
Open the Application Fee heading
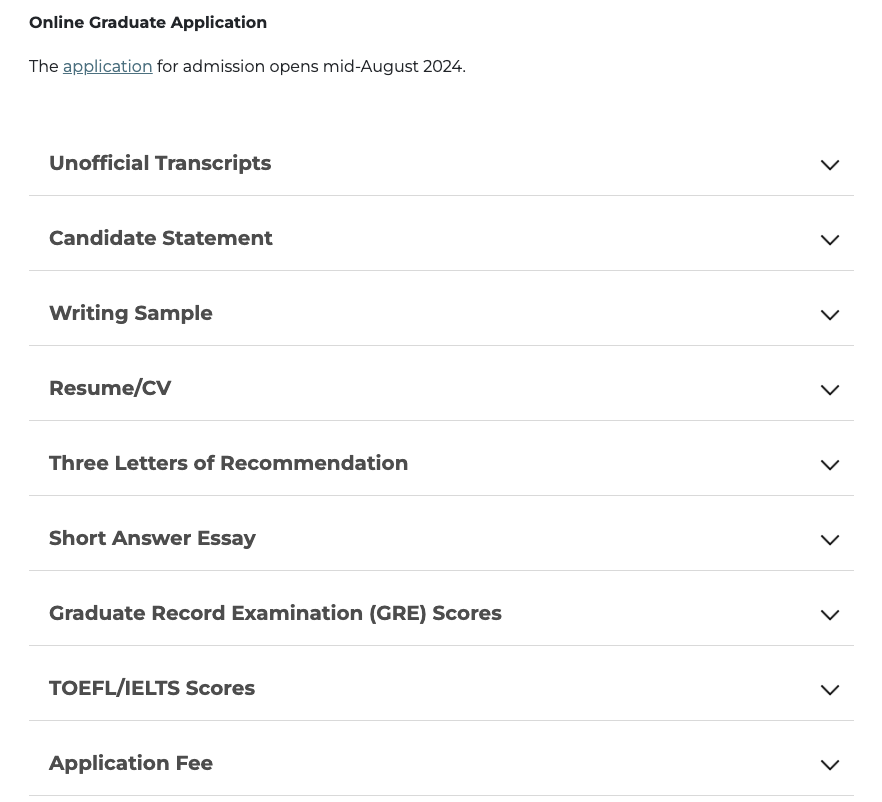(131, 763)
